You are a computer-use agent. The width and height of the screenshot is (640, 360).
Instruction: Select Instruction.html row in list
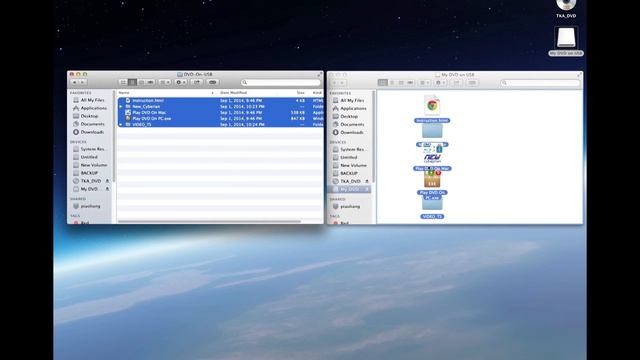(x=220, y=100)
